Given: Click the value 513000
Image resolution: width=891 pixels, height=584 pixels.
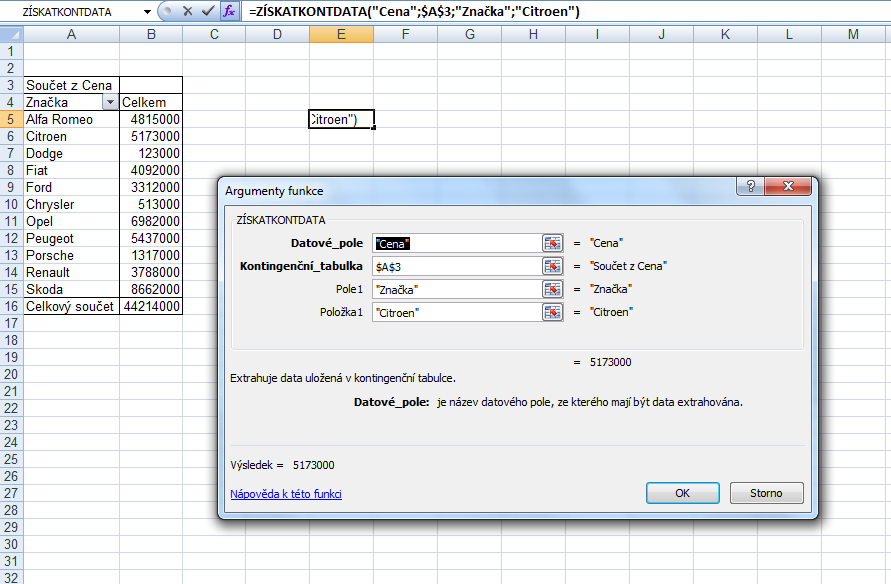Looking at the screenshot, I should coord(151,205).
